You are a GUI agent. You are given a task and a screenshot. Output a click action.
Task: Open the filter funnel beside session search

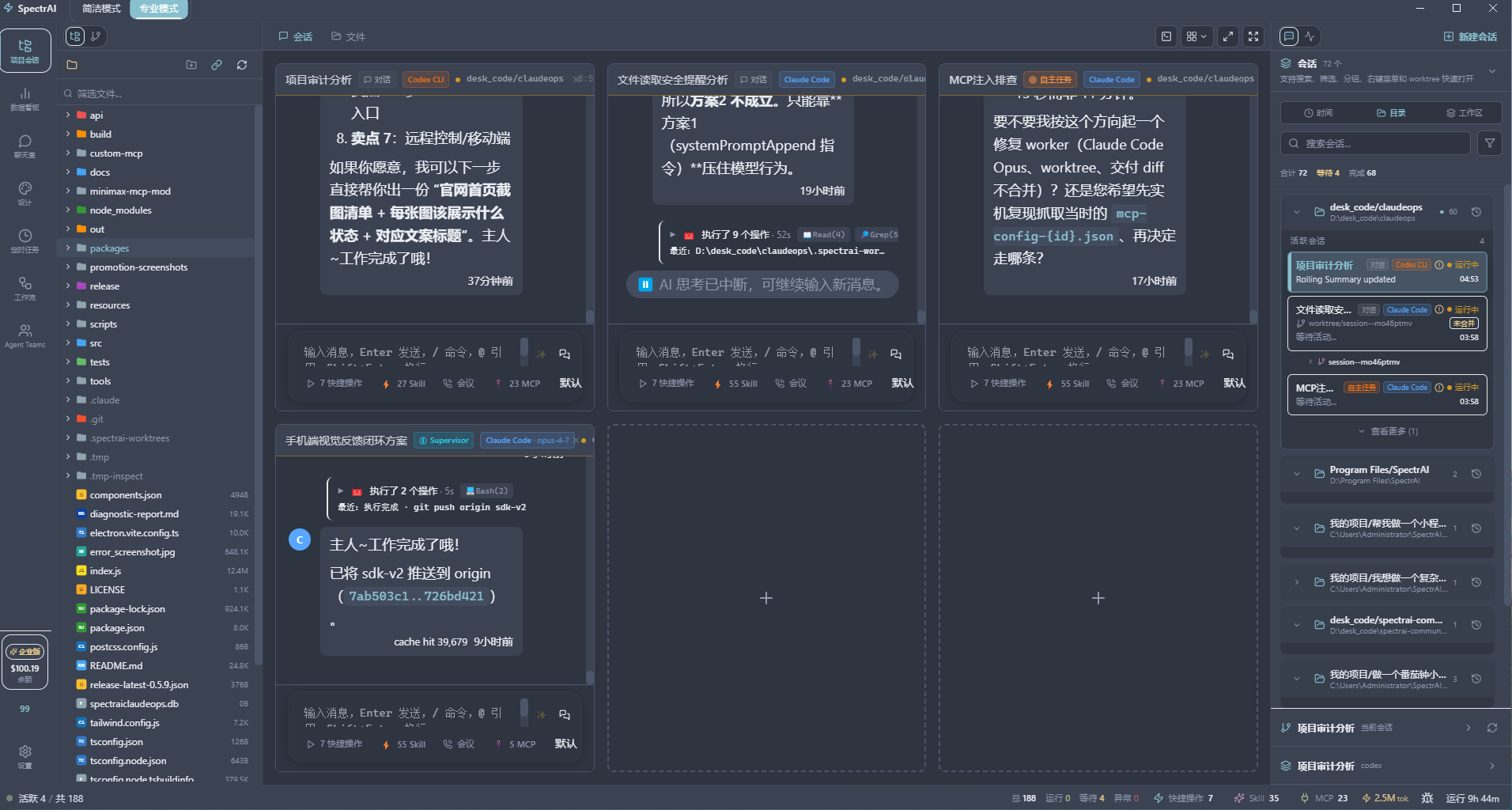pyautogui.click(x=1490, y=142)
